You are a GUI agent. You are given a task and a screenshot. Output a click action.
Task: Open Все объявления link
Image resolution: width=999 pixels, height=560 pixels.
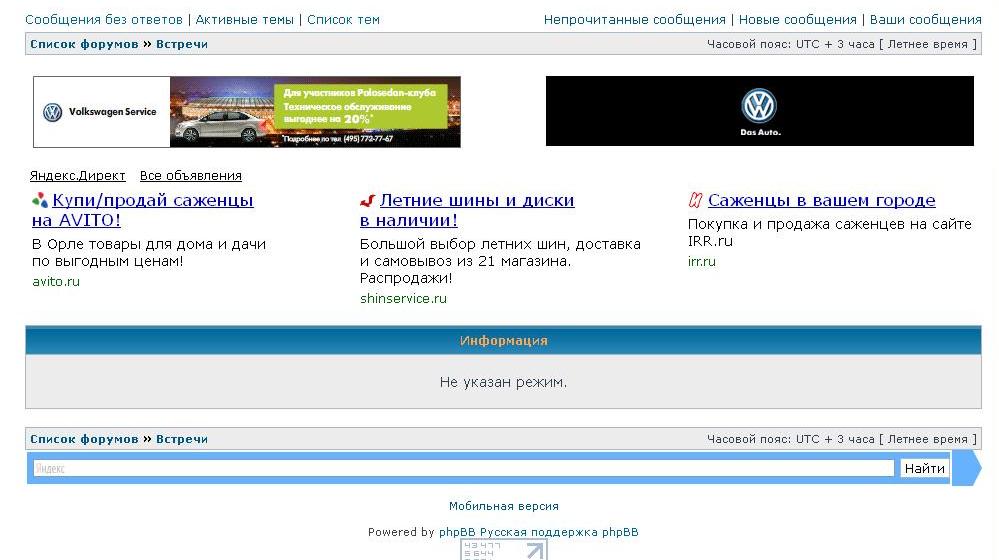(190, 175)
